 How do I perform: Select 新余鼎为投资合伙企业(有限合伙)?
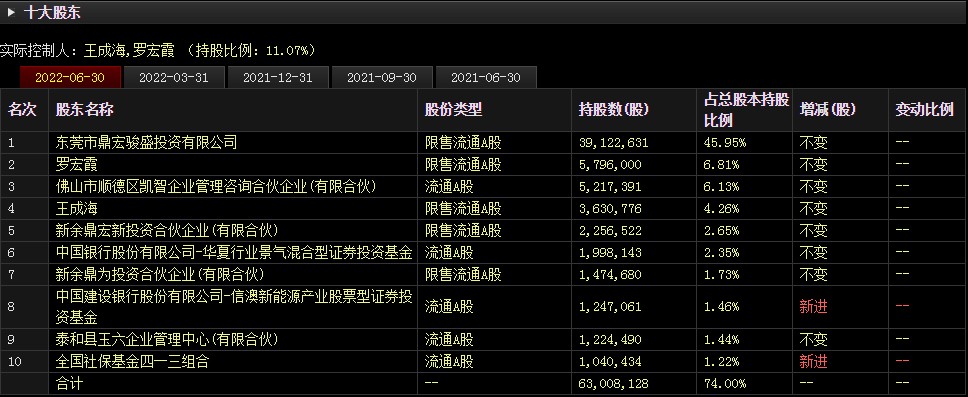tap(160, 274)
